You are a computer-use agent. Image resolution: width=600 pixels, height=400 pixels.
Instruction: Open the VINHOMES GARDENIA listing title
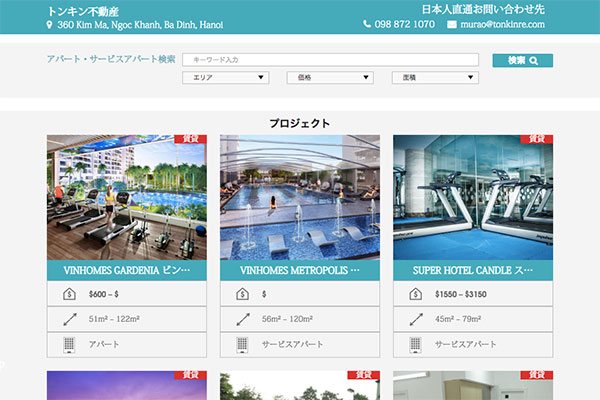click(127, 270)
